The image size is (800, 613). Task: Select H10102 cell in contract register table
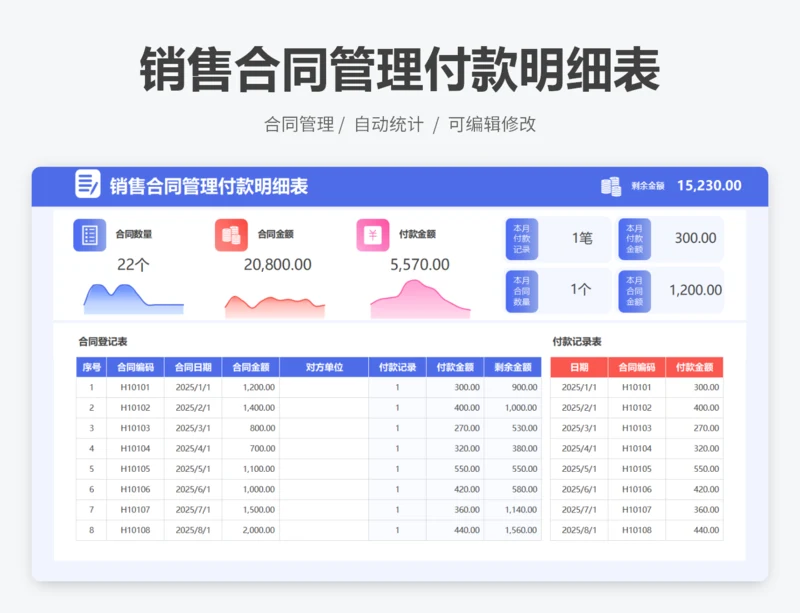pyautogui.click(x=135, y=408)
